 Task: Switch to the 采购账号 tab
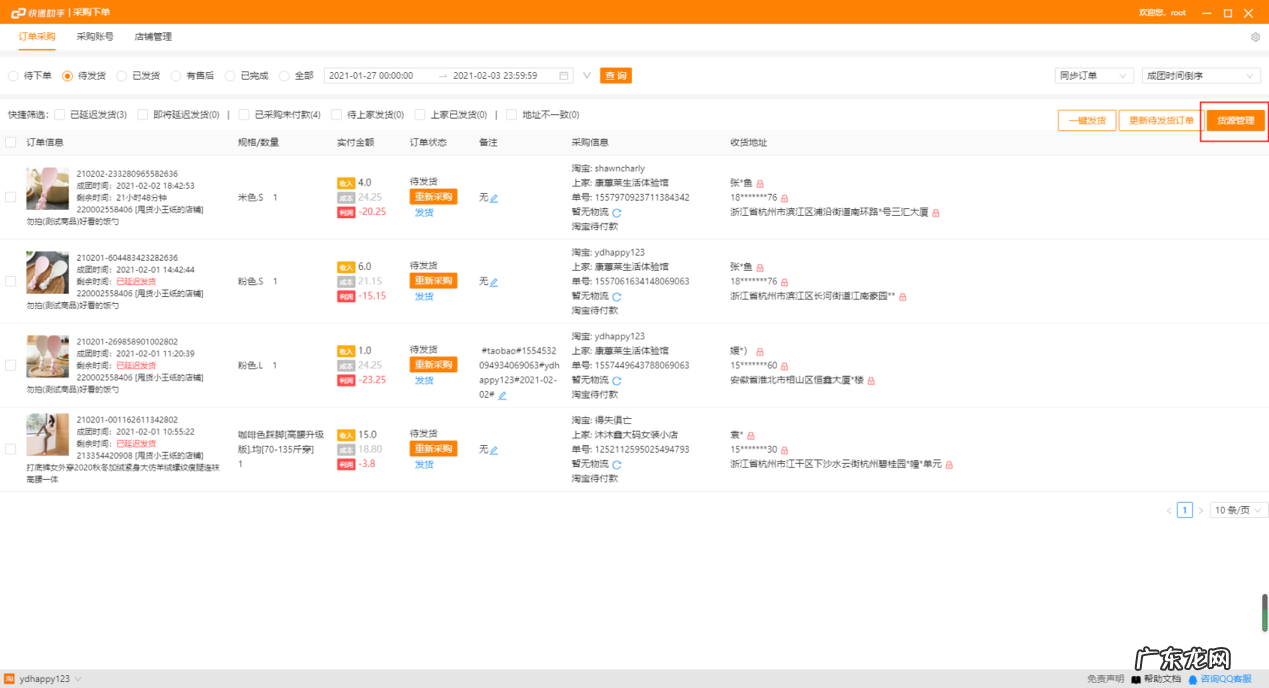click(x=94, y=35)
